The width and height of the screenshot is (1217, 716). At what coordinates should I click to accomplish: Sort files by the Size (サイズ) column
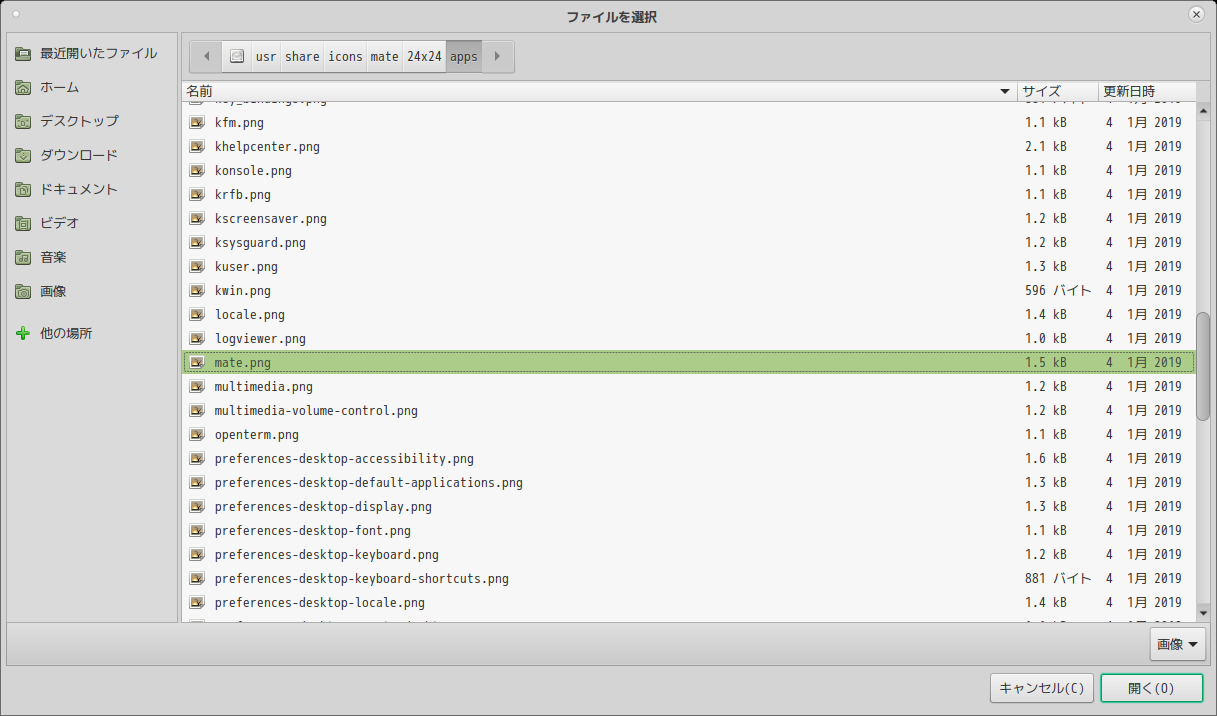tap(1057, 92)
